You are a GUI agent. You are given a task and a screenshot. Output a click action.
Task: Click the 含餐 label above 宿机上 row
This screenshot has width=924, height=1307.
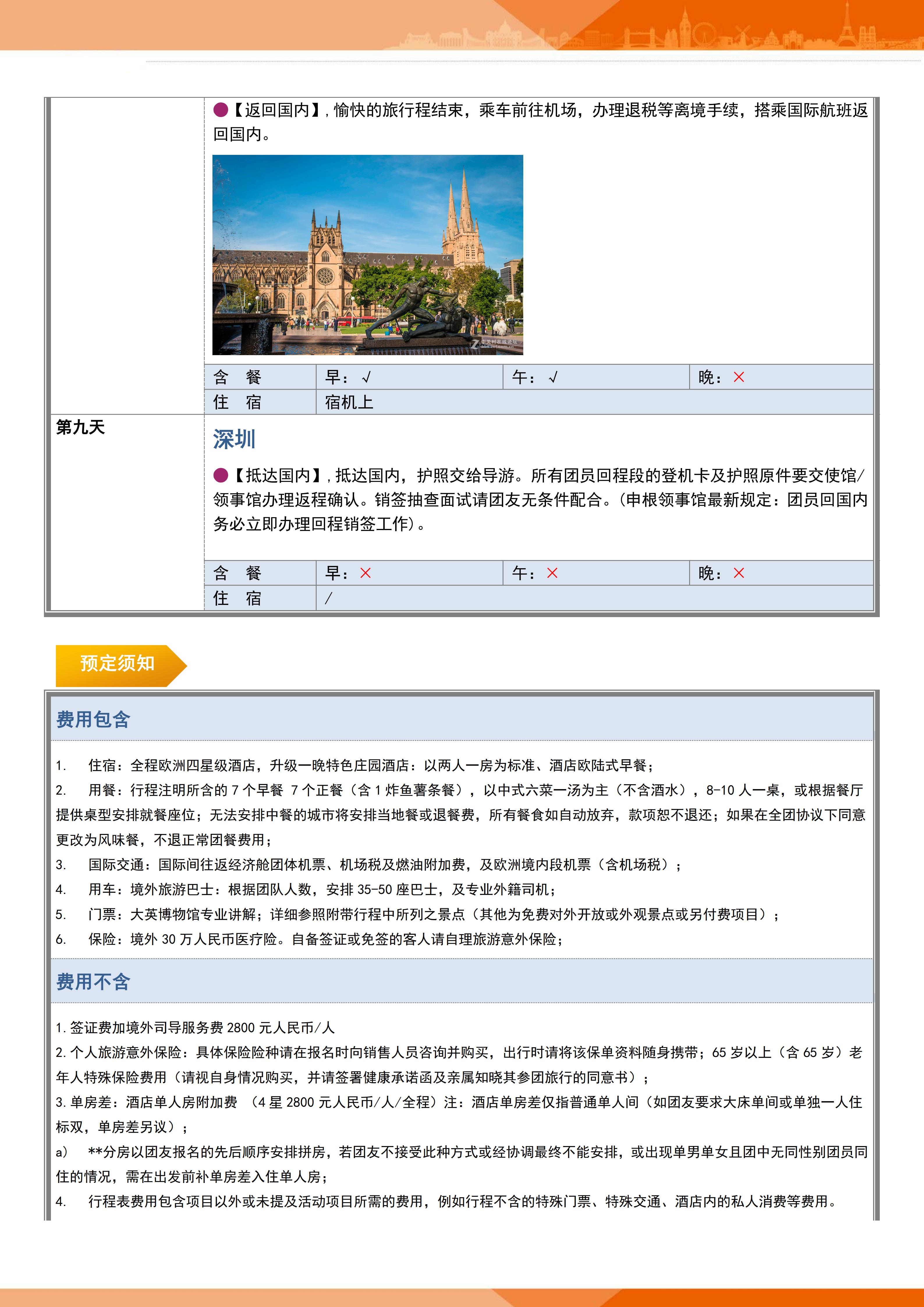[237, 377]
